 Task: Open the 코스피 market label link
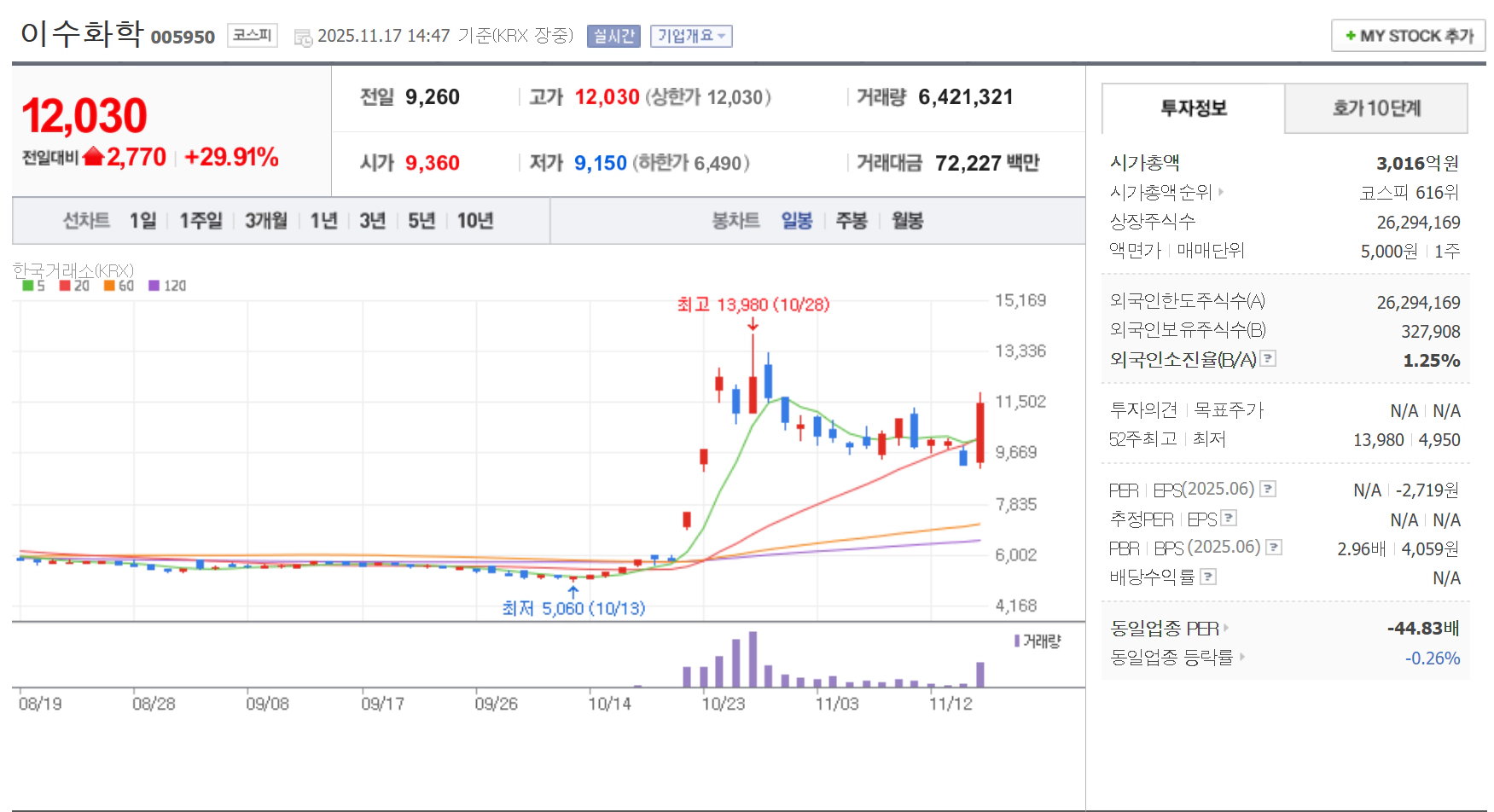[x=251, y=36]
